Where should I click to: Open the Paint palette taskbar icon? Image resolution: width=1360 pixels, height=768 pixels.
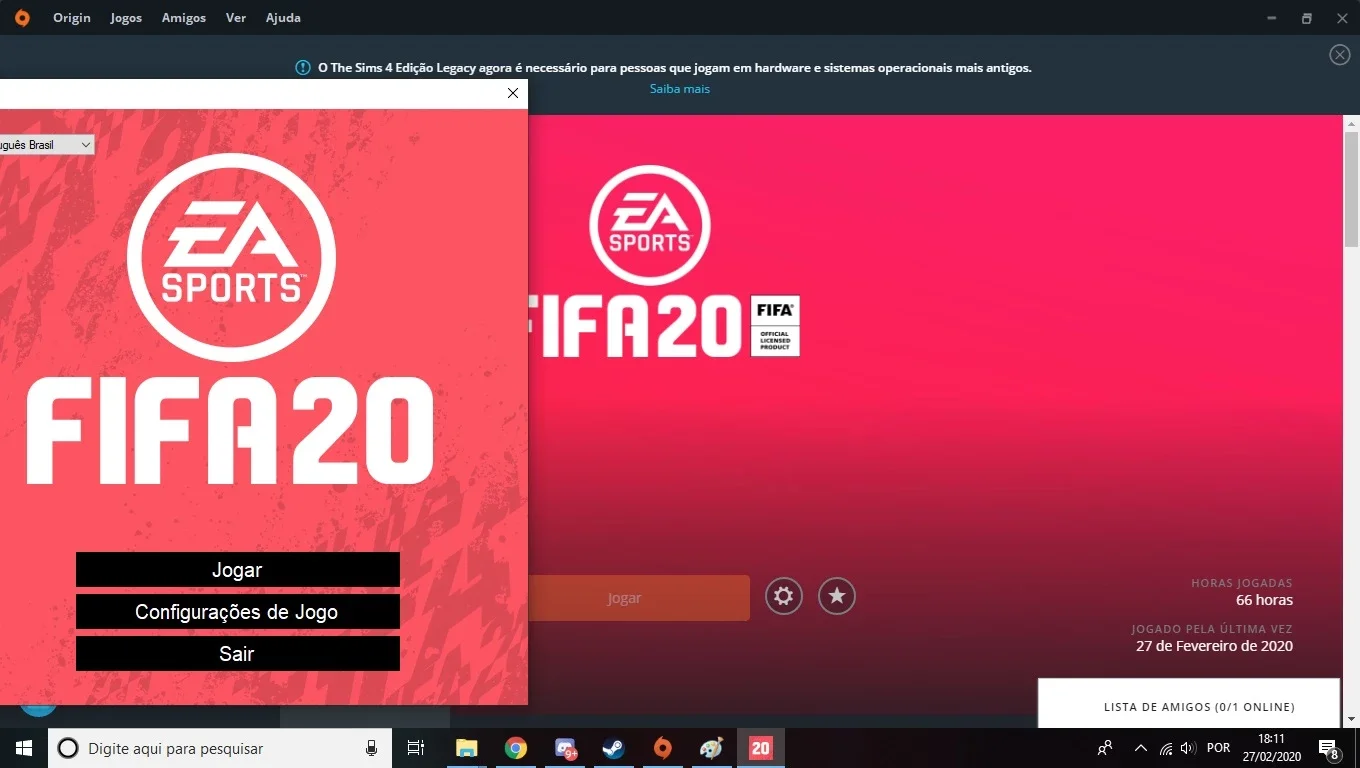[x=711, y=748]
